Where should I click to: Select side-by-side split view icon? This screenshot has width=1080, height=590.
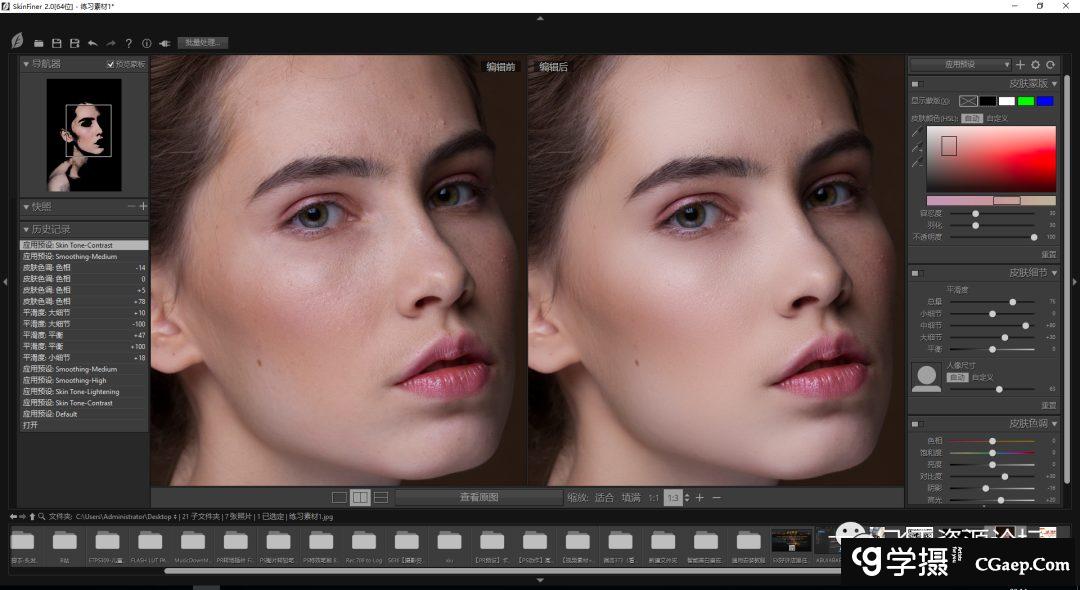click(x=360, y=497)
